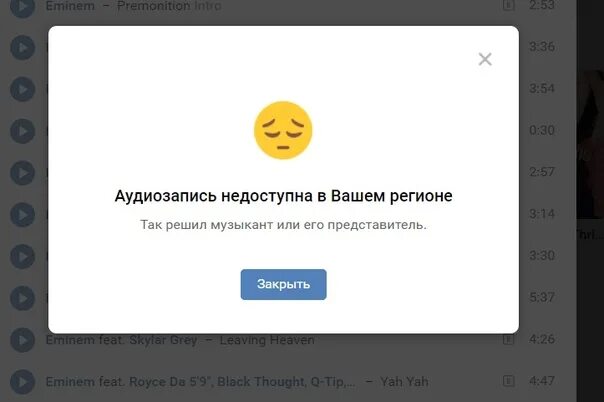Select the Yah Yah song title
The width and height of the screenshot is (604, 402).
[x=404, y=382]
